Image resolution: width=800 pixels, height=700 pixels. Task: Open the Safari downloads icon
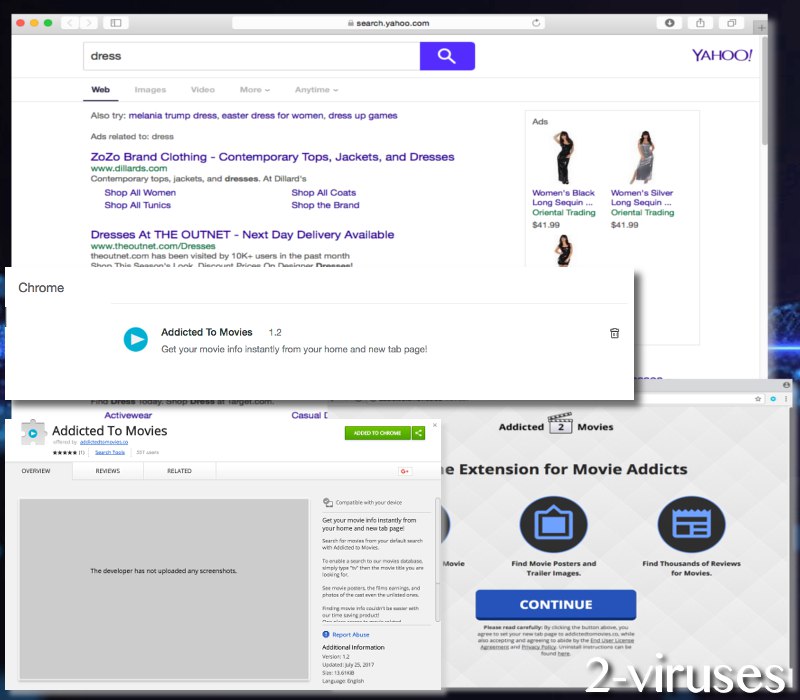[x=665, y=23]
